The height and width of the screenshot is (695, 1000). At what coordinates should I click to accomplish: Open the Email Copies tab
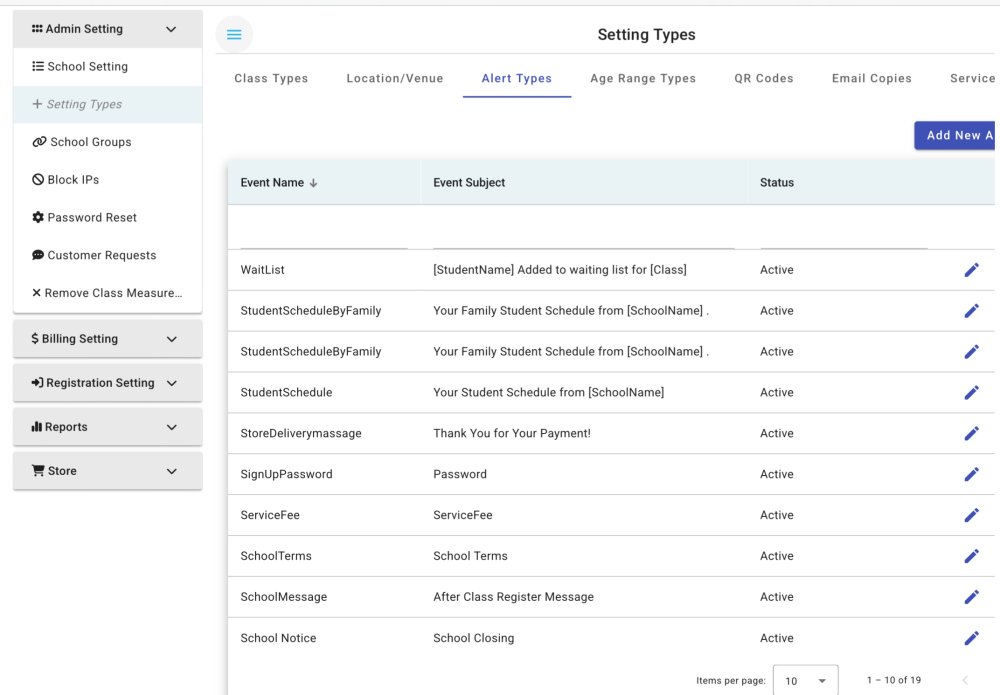tap(871, 78)
